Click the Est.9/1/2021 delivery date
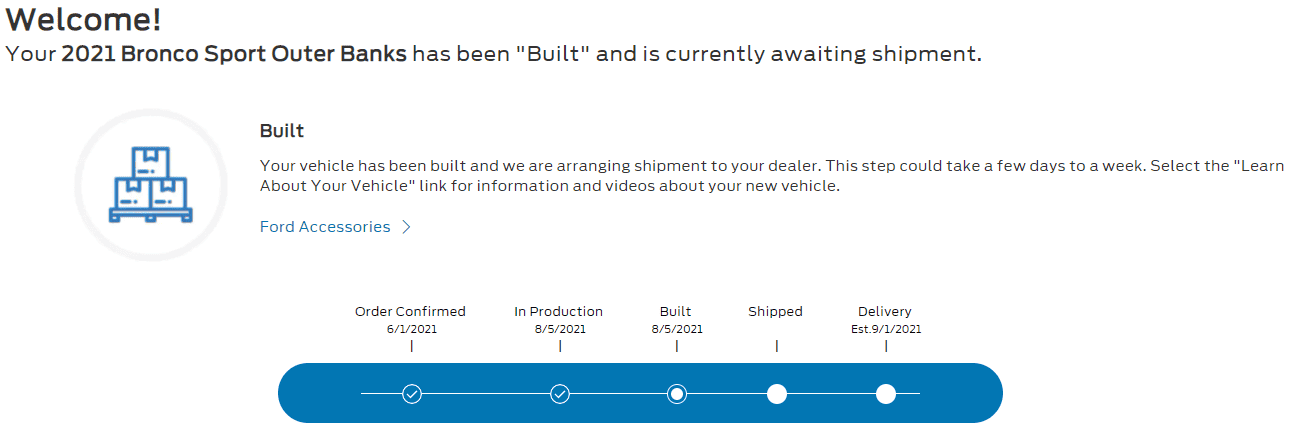This screenshot has width=1293, height=434. (885, 329)
